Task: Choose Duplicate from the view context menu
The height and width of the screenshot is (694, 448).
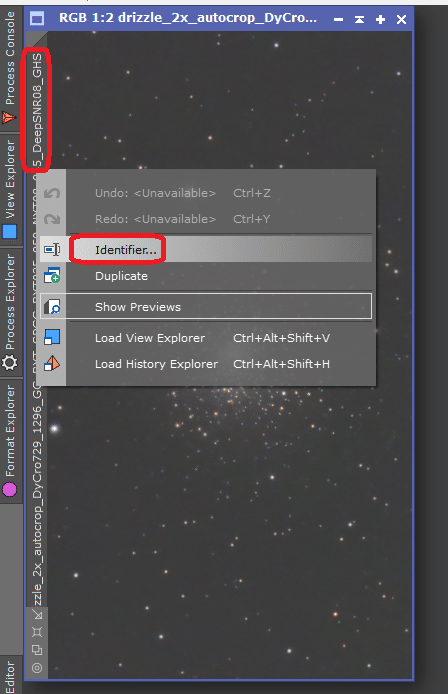Action: pyautogui.click(x=206, y=276)
